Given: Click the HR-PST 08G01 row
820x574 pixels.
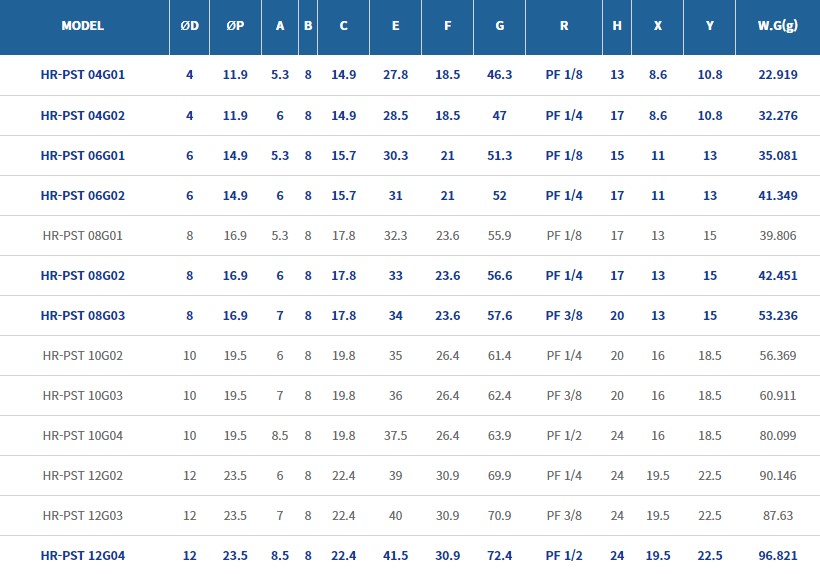Looking at the screenshot, I should [x=83, y=236].
